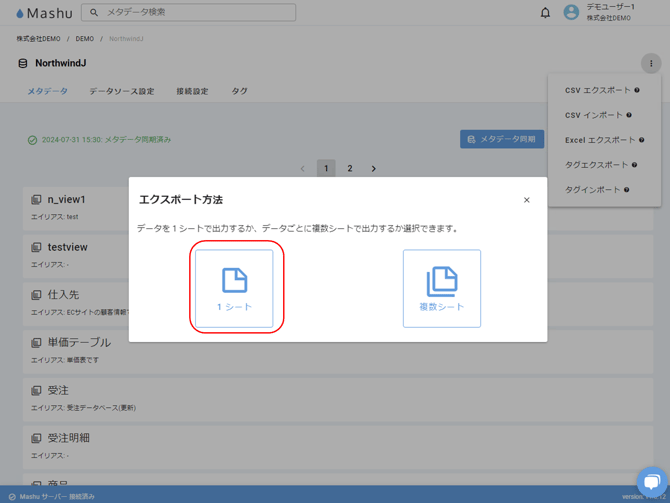The image size is (670, 503).
Task: Close the export method dialog
Action: [x=527, y=200]
